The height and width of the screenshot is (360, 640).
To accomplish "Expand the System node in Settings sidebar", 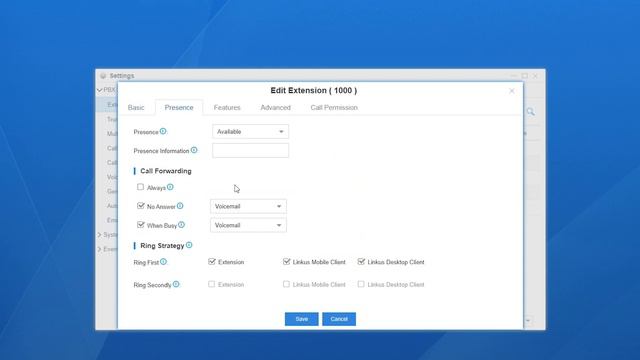I will (99, 235).
